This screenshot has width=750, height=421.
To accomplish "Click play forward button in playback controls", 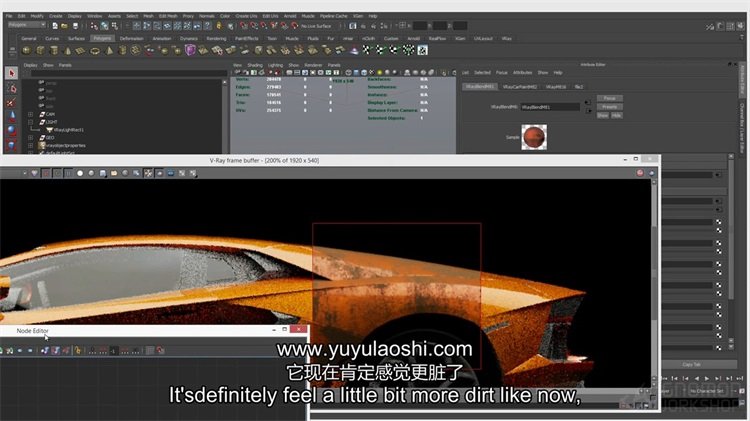I will [x=707, y=378].
